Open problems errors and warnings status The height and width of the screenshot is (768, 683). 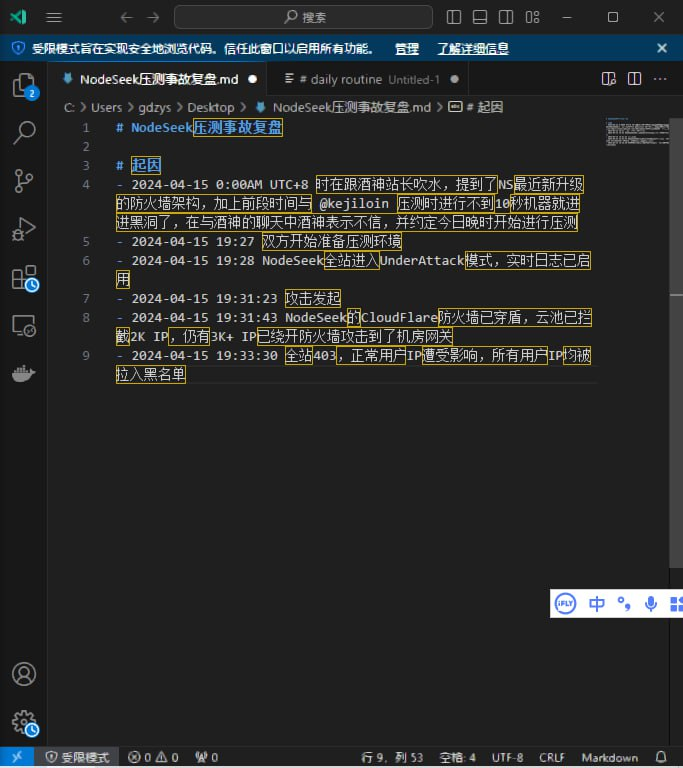click(x=153, y=757)
